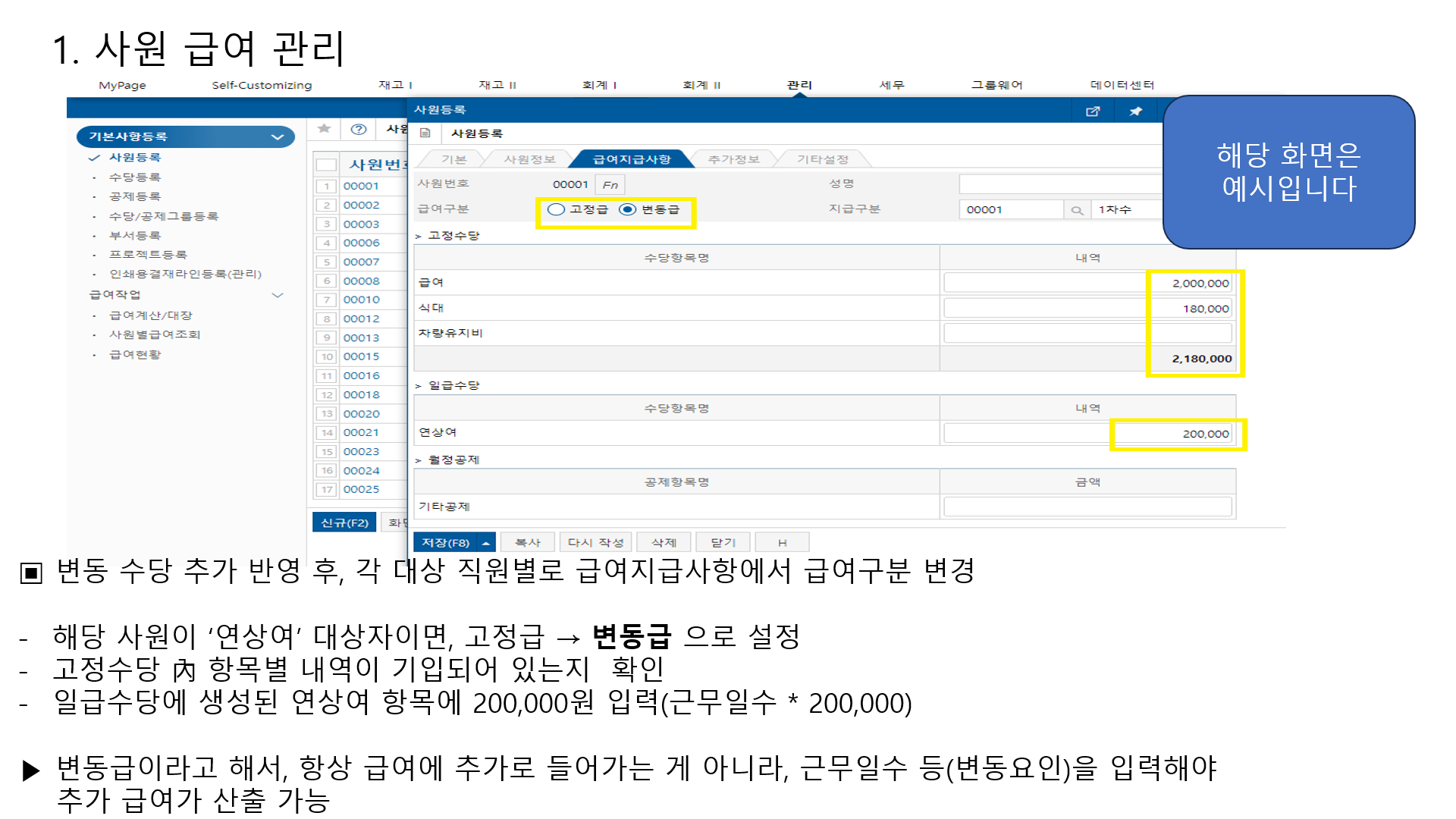
Task: Click the 다시 작성 button
Action: [595, 543]
